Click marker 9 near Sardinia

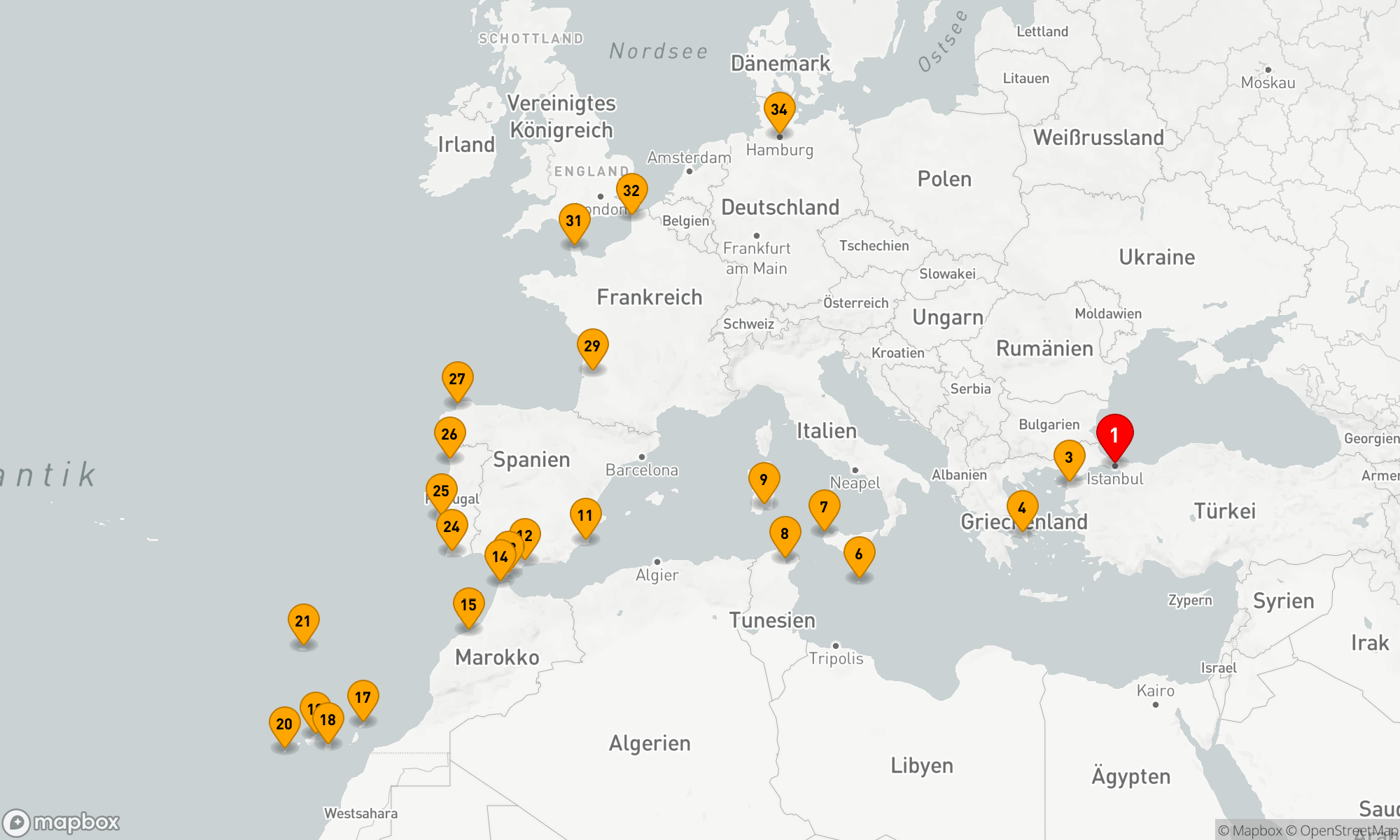[764, 480]
